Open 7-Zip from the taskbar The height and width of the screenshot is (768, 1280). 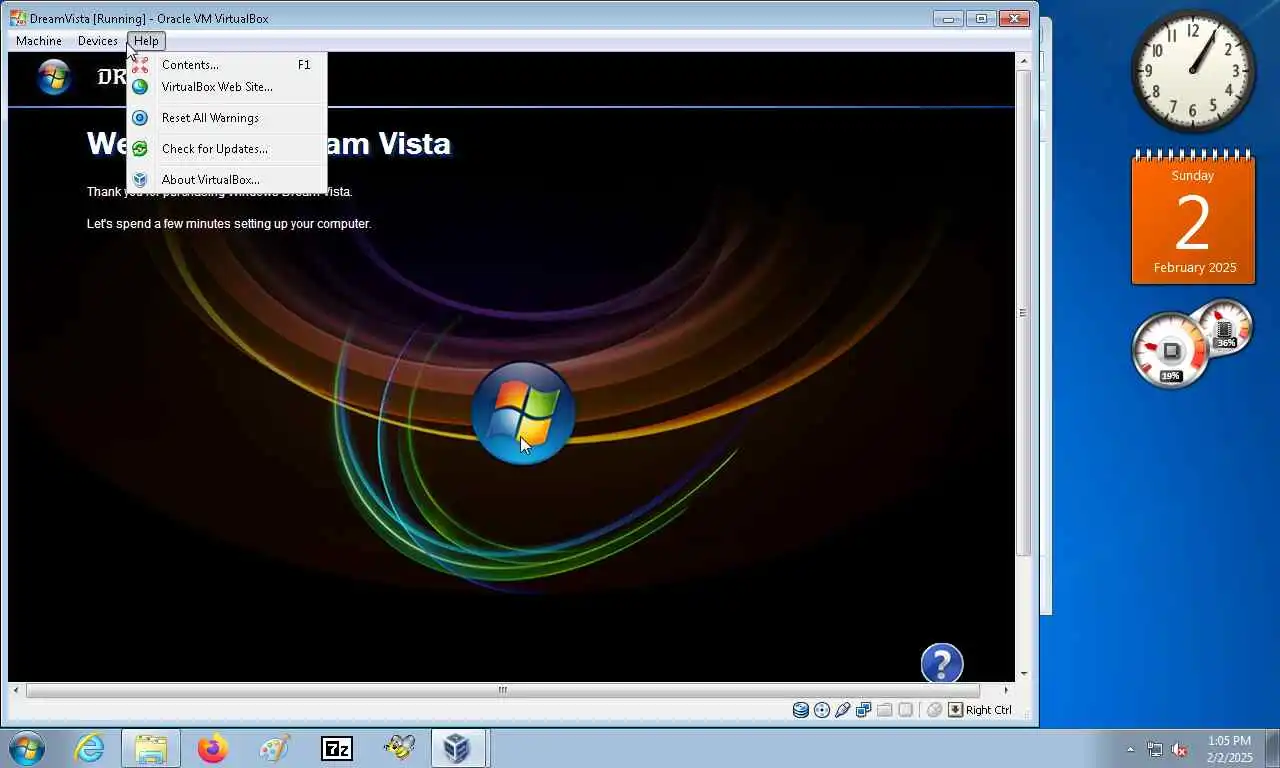[336, 748]
